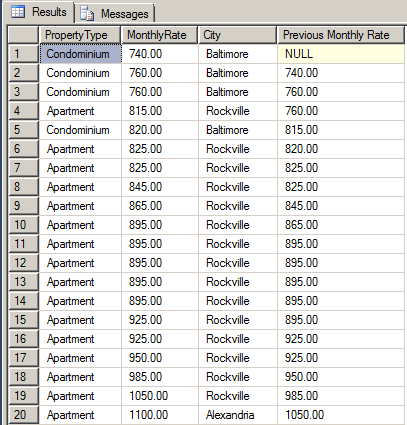Image resolution: width=407 pixels, height=425 pixels.
Task: Click Previous Monthly Rate 1050.00 in row 20
Action: coord(341,415)
